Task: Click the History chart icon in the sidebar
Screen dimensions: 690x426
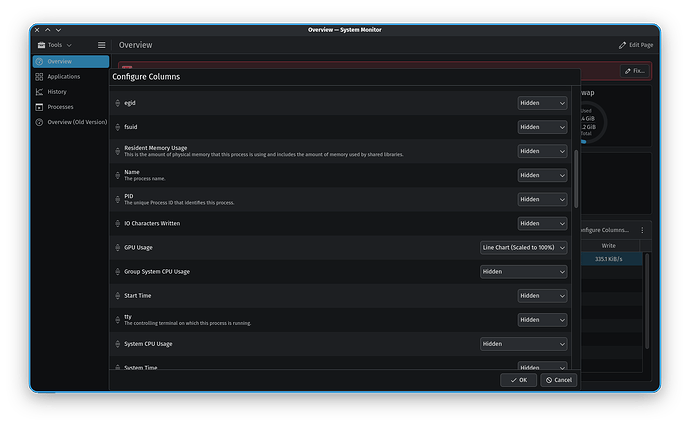Action: coord(39,91)
